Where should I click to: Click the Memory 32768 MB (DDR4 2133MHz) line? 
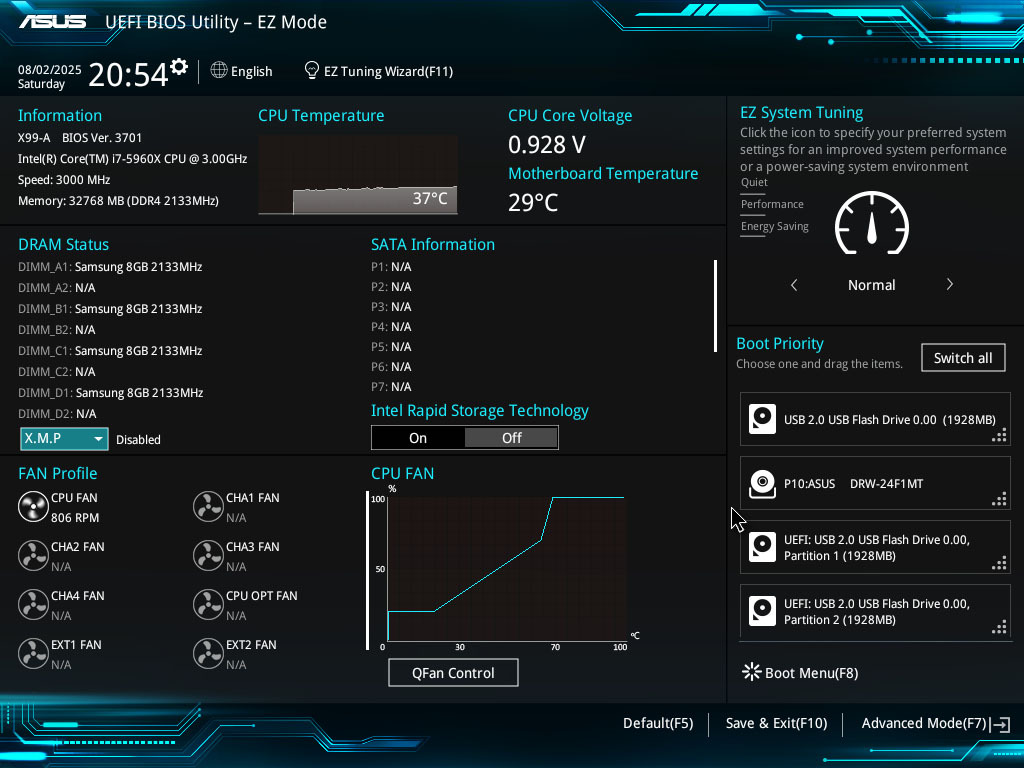pyautogui.click(x=118, y=200)
